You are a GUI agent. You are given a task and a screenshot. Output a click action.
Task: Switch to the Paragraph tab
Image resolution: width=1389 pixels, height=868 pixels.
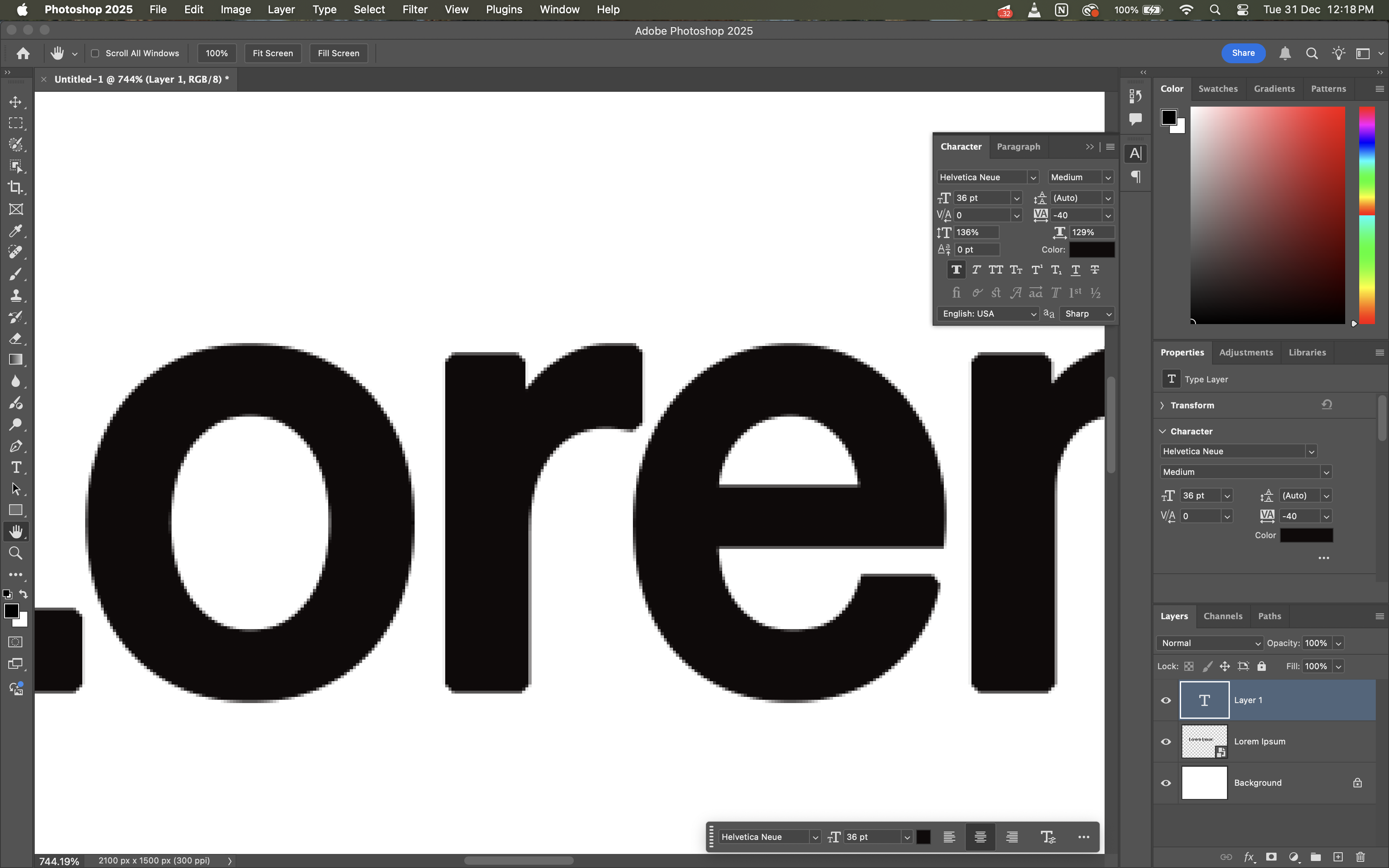point(1018,146)
